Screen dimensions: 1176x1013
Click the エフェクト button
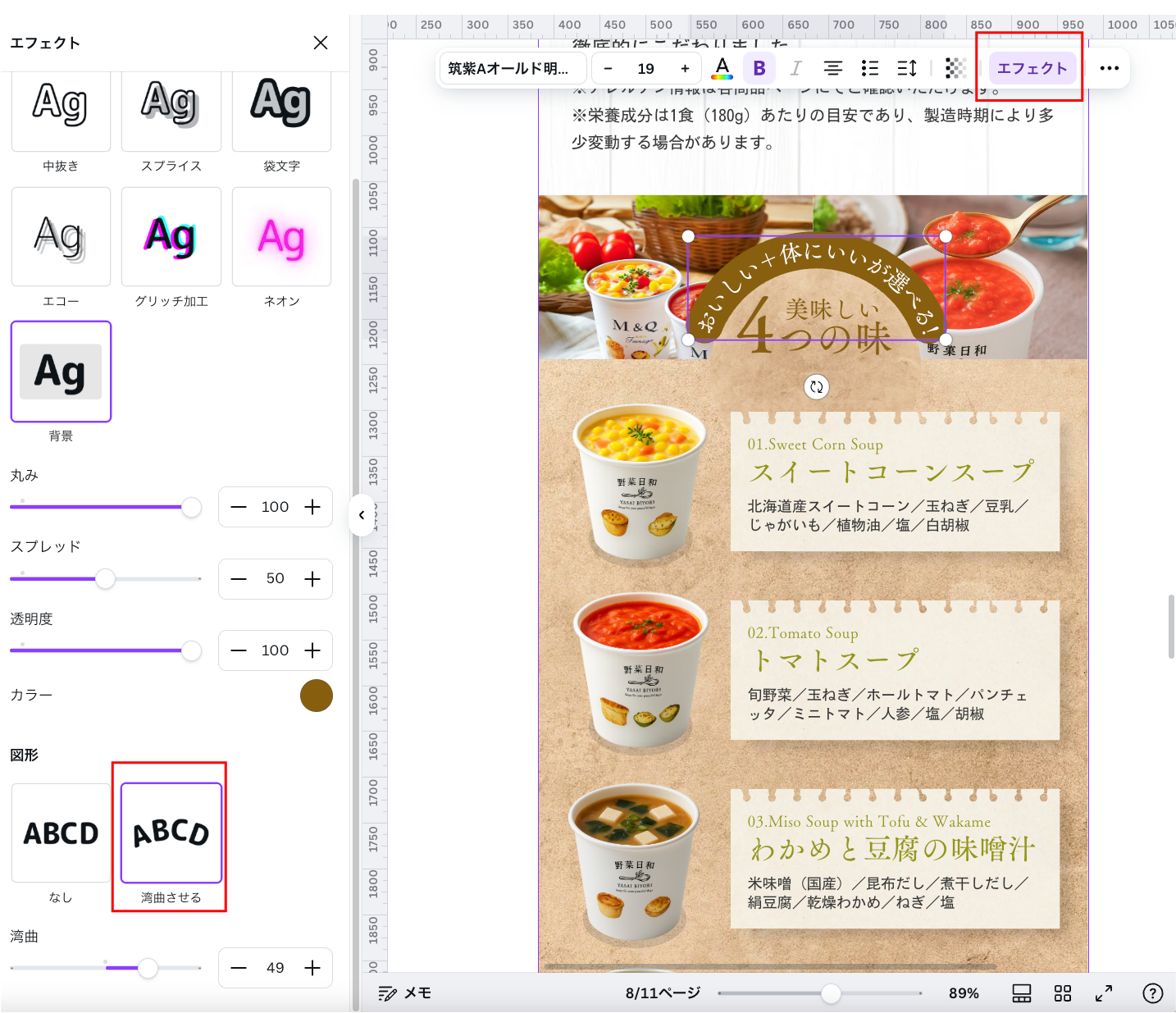pos(1032,68)
